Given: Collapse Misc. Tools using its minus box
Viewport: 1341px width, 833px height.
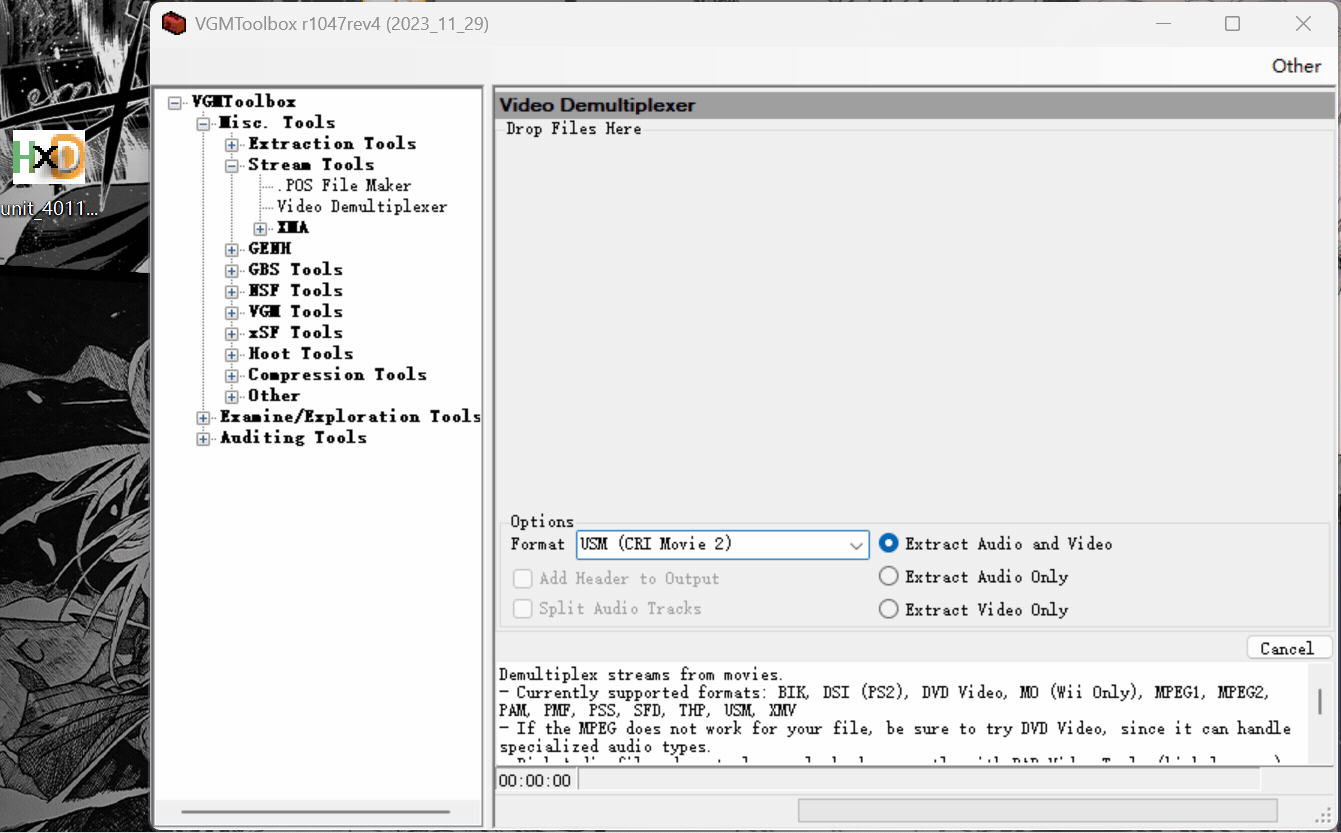Looking at the screenshot, I should pos(204,123).
